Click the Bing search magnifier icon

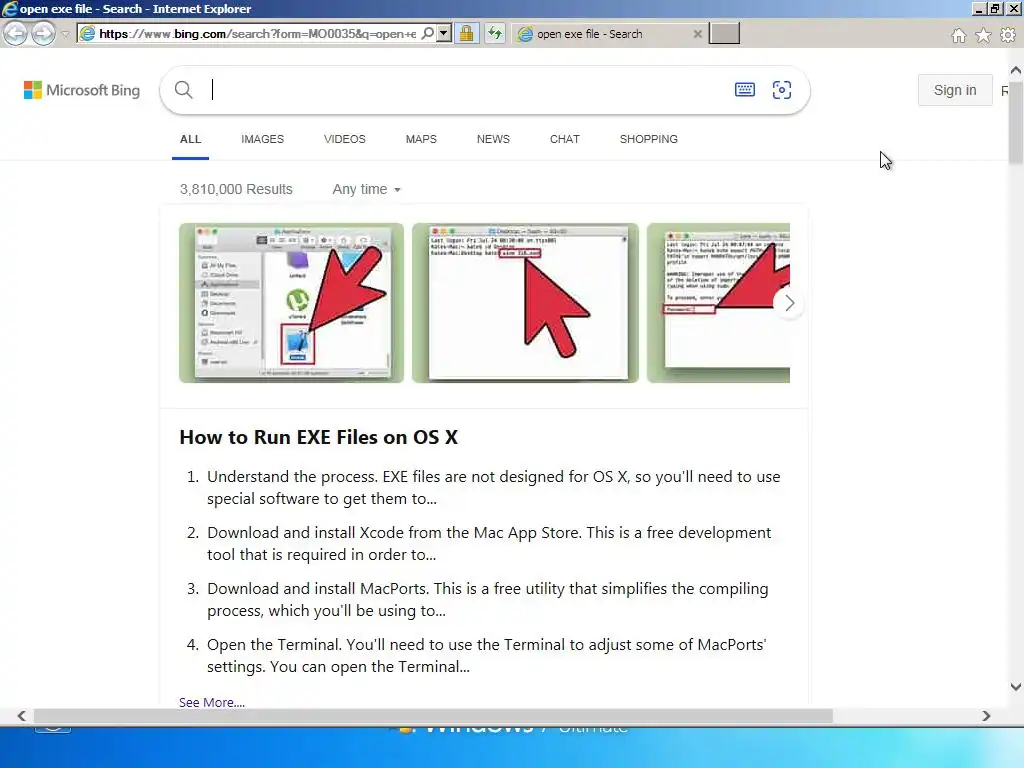[184, 90]
